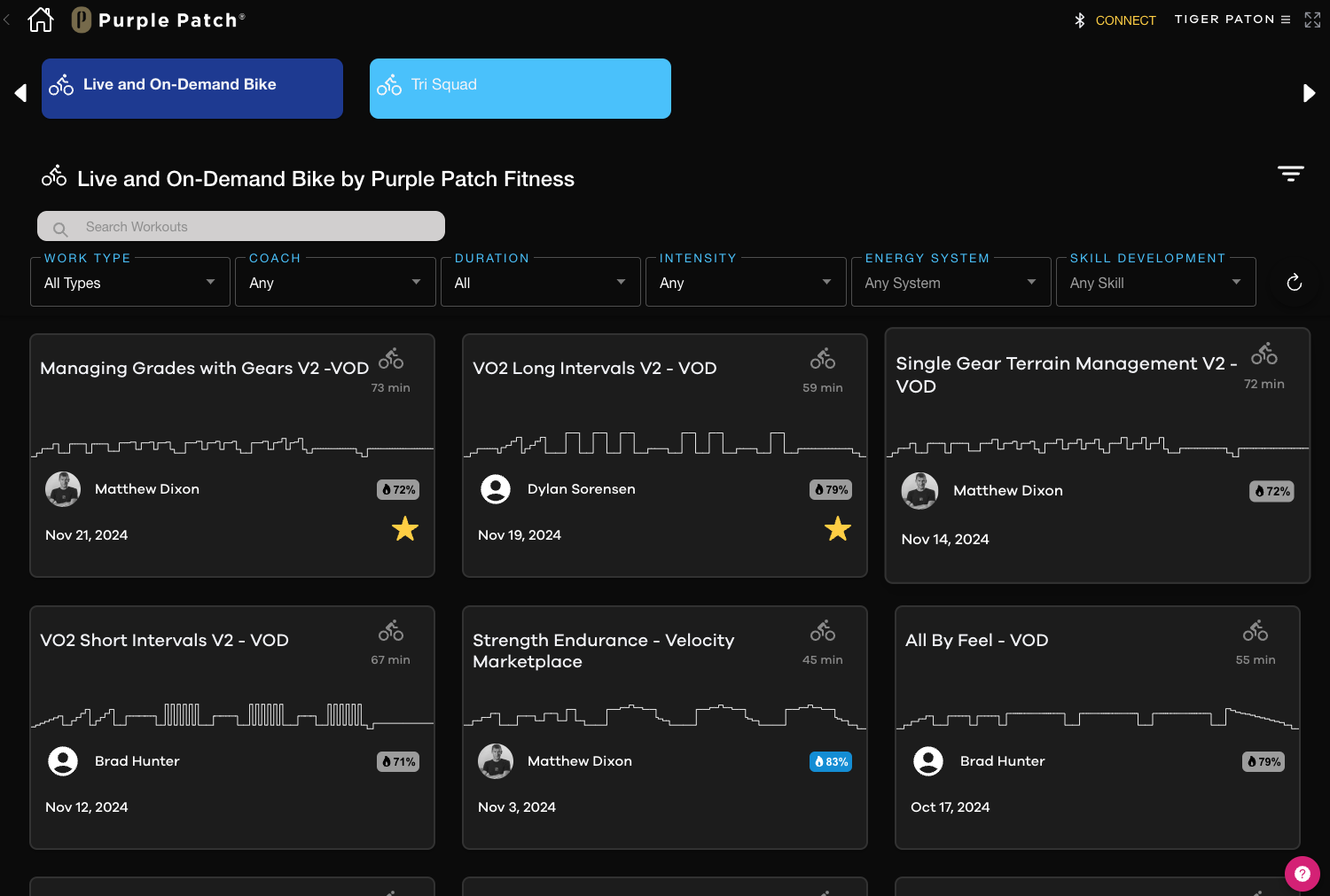1330x896 pixels.
Task: Click the Nov 14, 2024 date
Action: click(945, 539)
